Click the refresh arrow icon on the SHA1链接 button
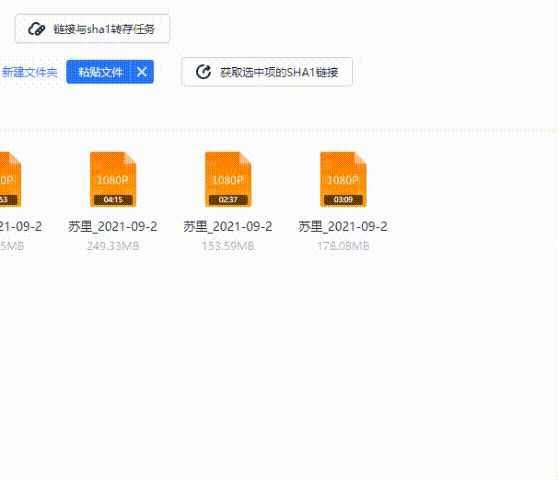558x480 pixels. coord(204,72)
